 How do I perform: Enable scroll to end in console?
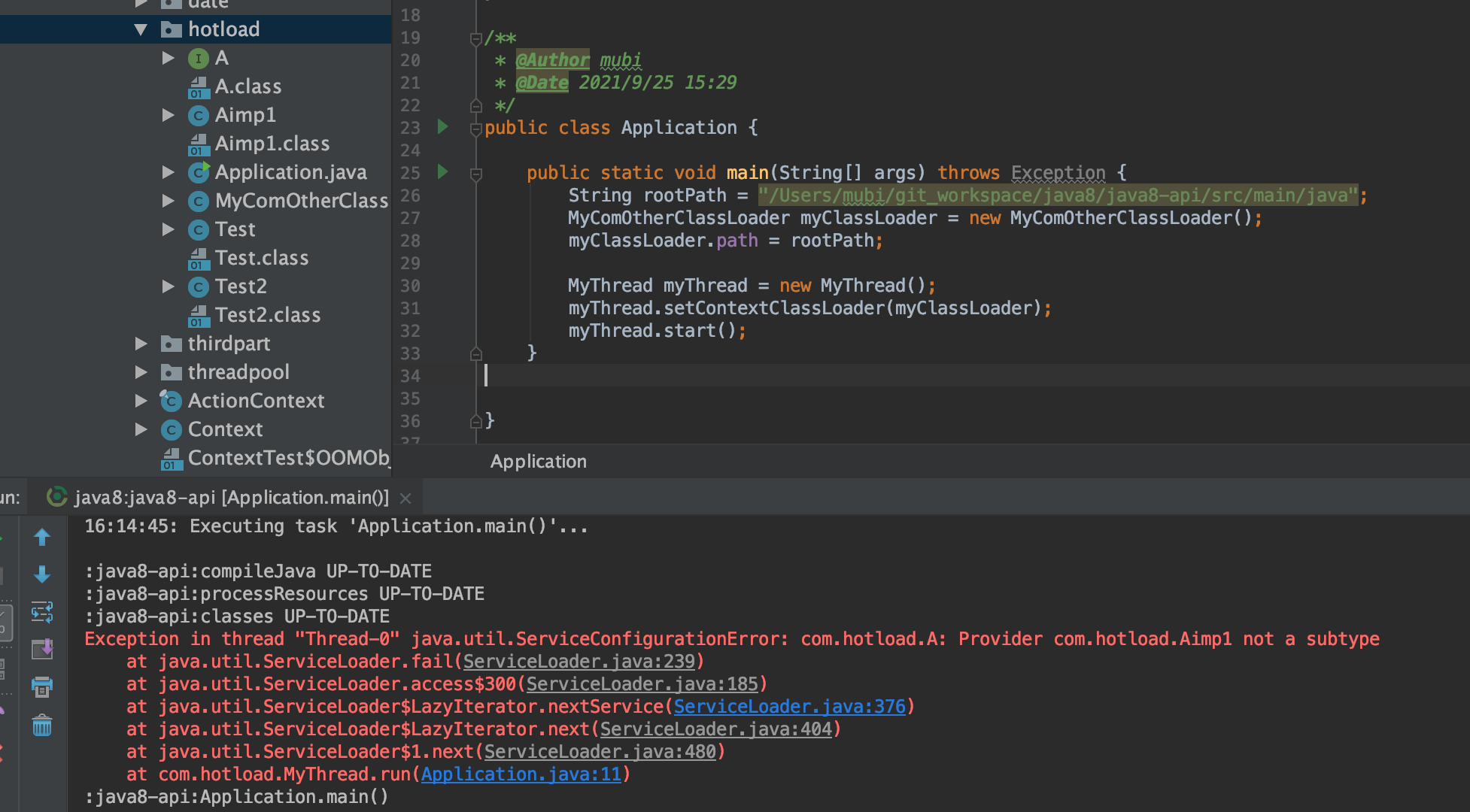[42, 650]
